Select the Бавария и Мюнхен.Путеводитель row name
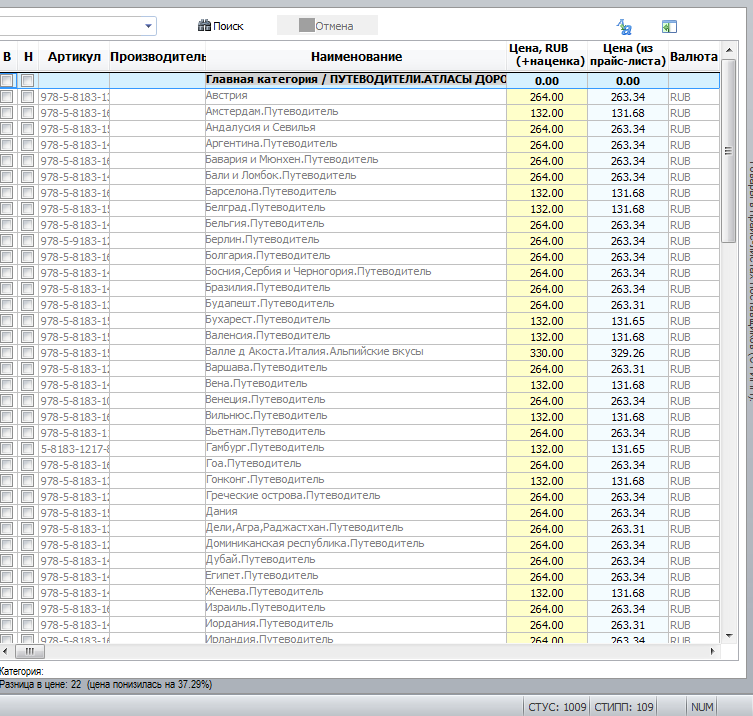753x716 pixels. (x=292, y=159)
